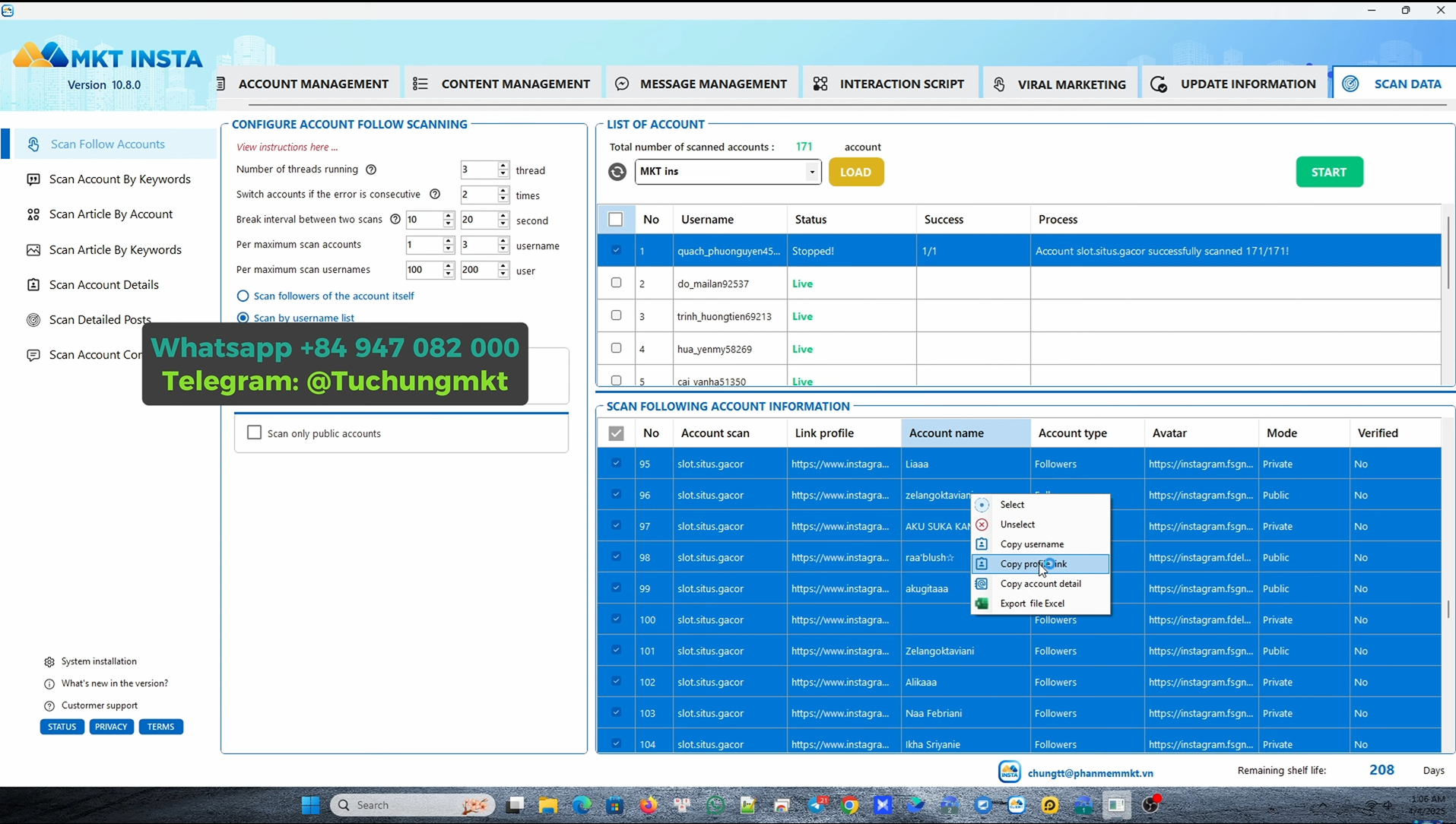
Task: Click the PRIVACY button
Action: 111,727
